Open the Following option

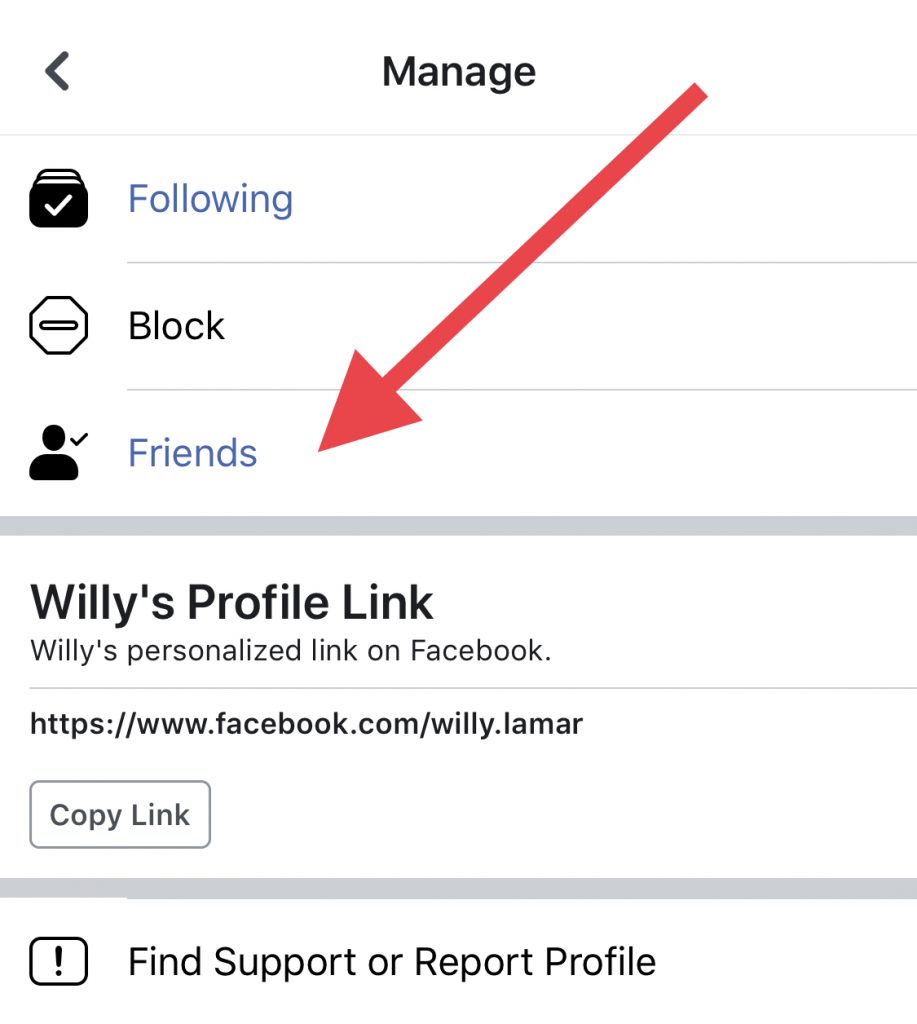tap(210, 198)
